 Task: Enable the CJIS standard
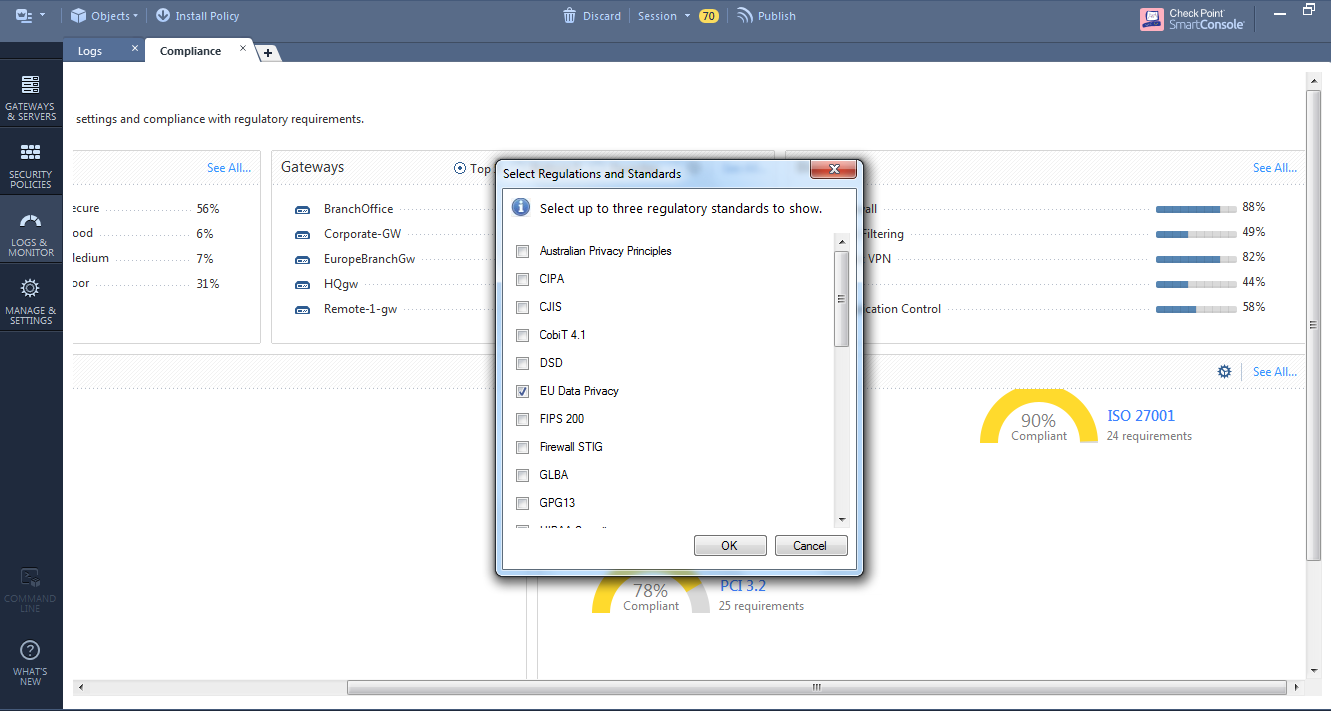point(522,307)
